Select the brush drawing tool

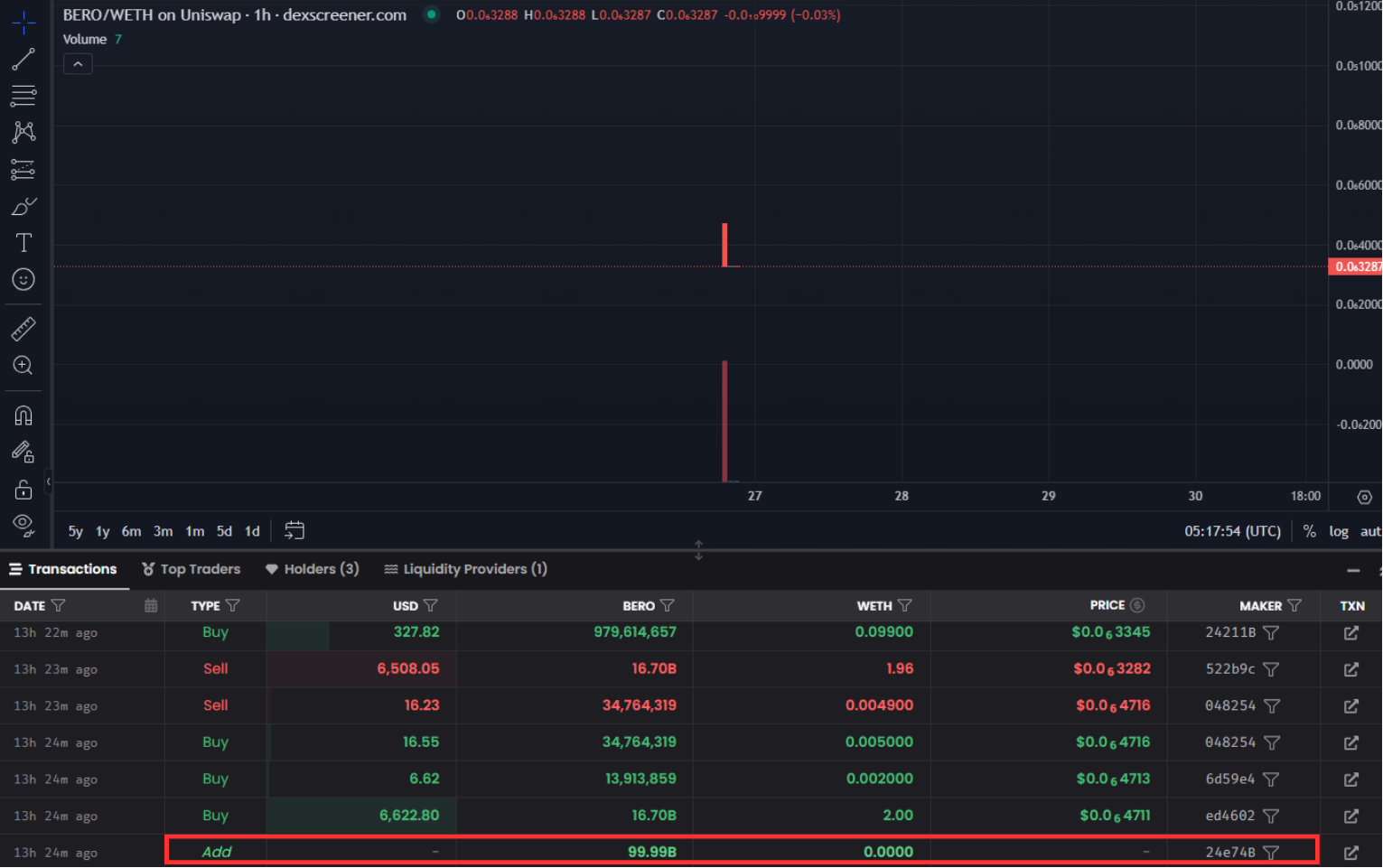tap(23, 207)
